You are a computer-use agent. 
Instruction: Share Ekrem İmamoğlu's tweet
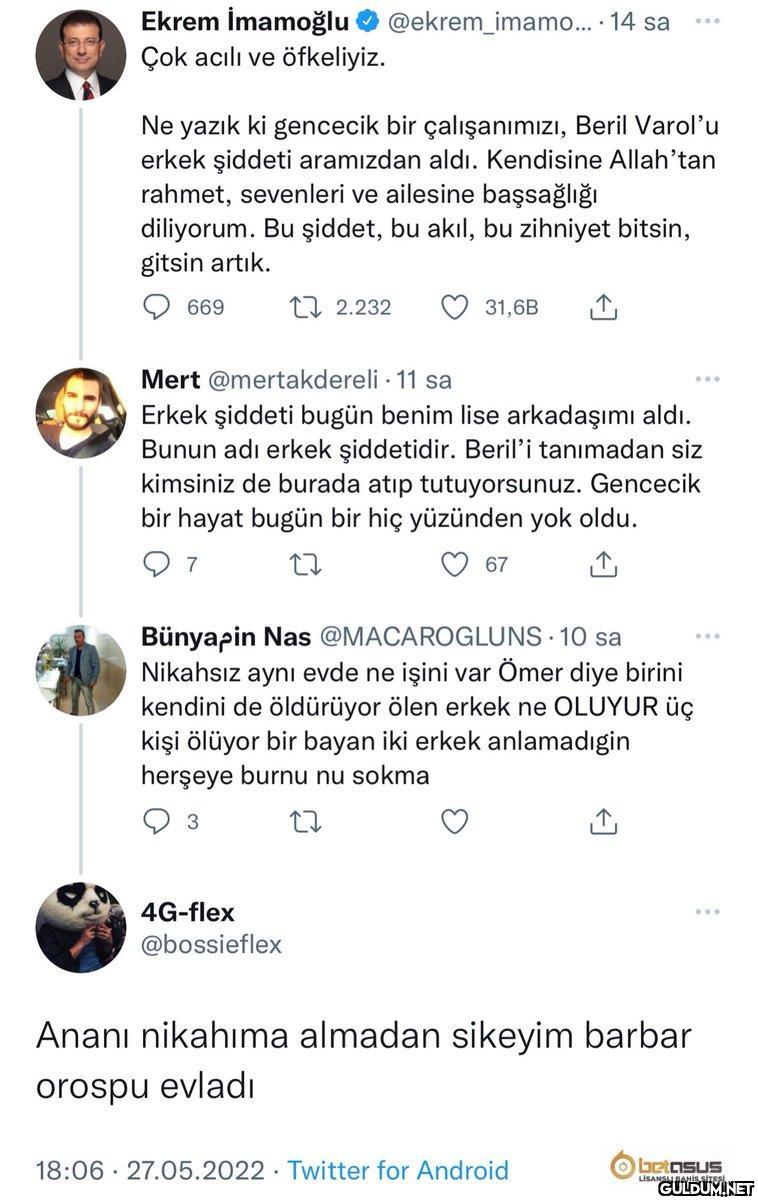tap(602, 307)
